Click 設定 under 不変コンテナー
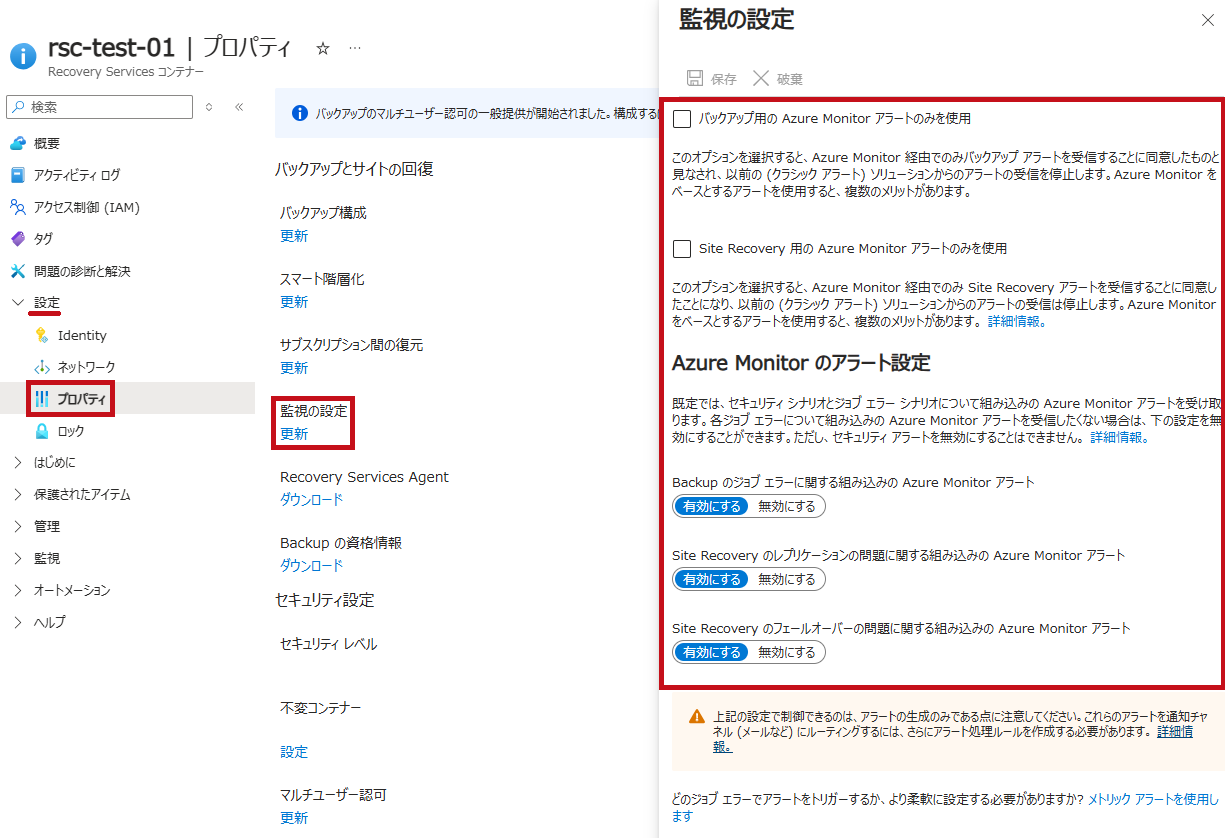Viewport: 1225px width, 838px height. (x=294, y=752)
